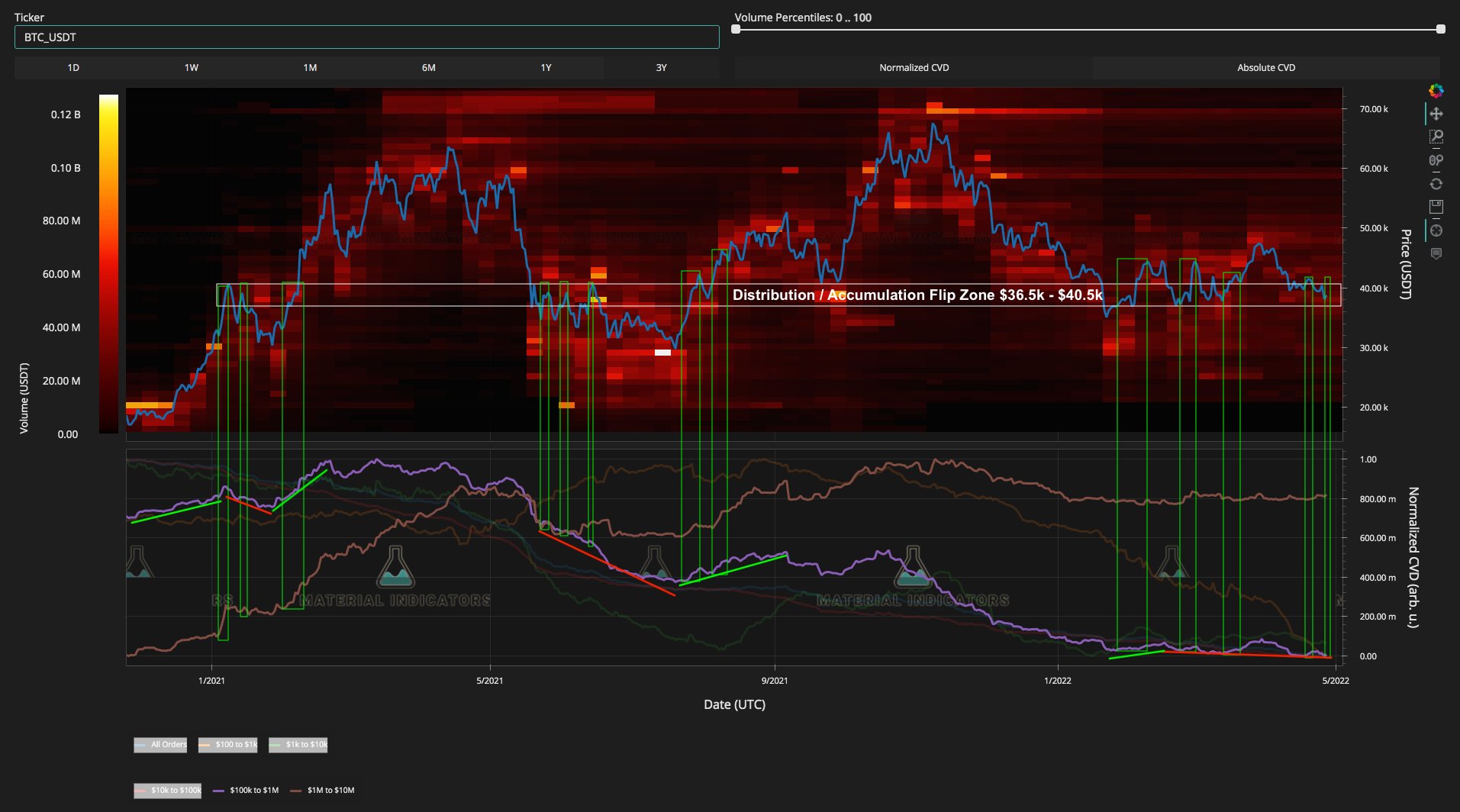This screenshot has width=1460, height=812.
Task: Toggle the $100 to $1k legend entry
Action: click(x=227, y=745)
